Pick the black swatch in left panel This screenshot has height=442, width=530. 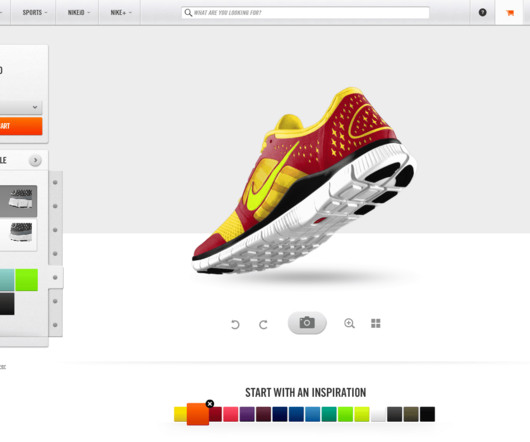point(7,304)
